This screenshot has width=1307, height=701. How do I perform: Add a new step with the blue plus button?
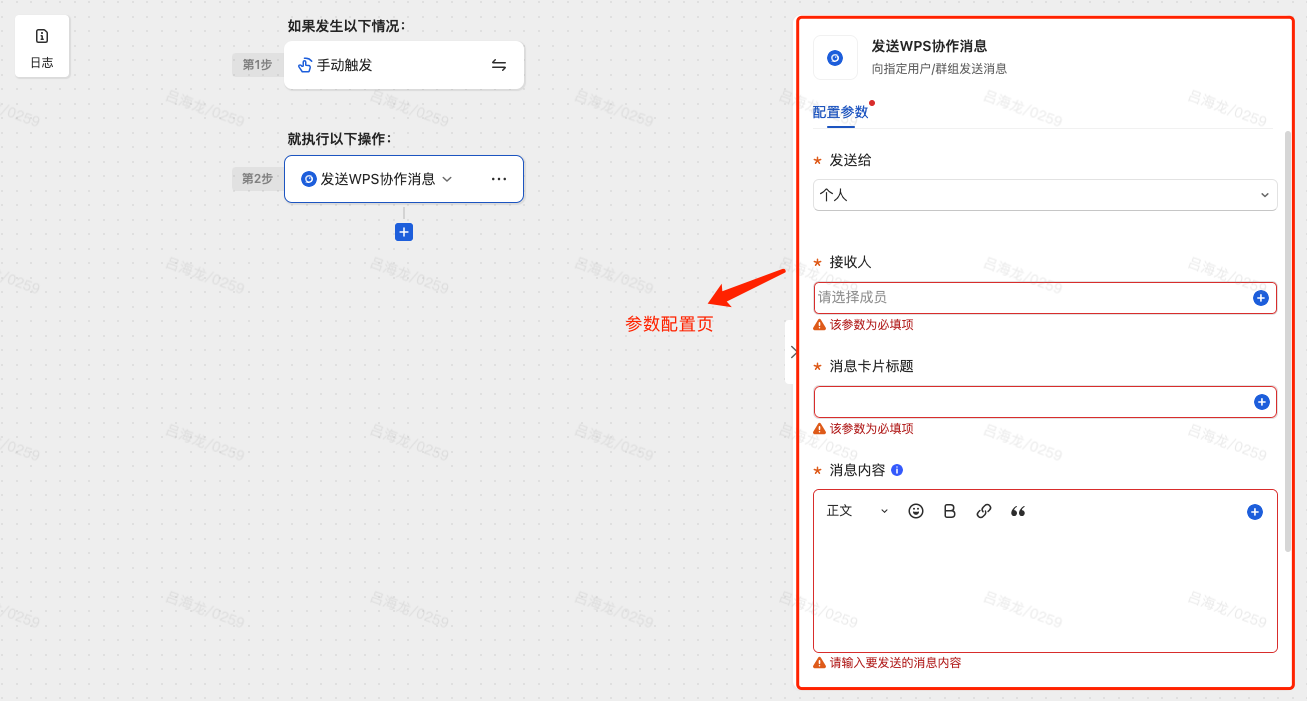404,232
